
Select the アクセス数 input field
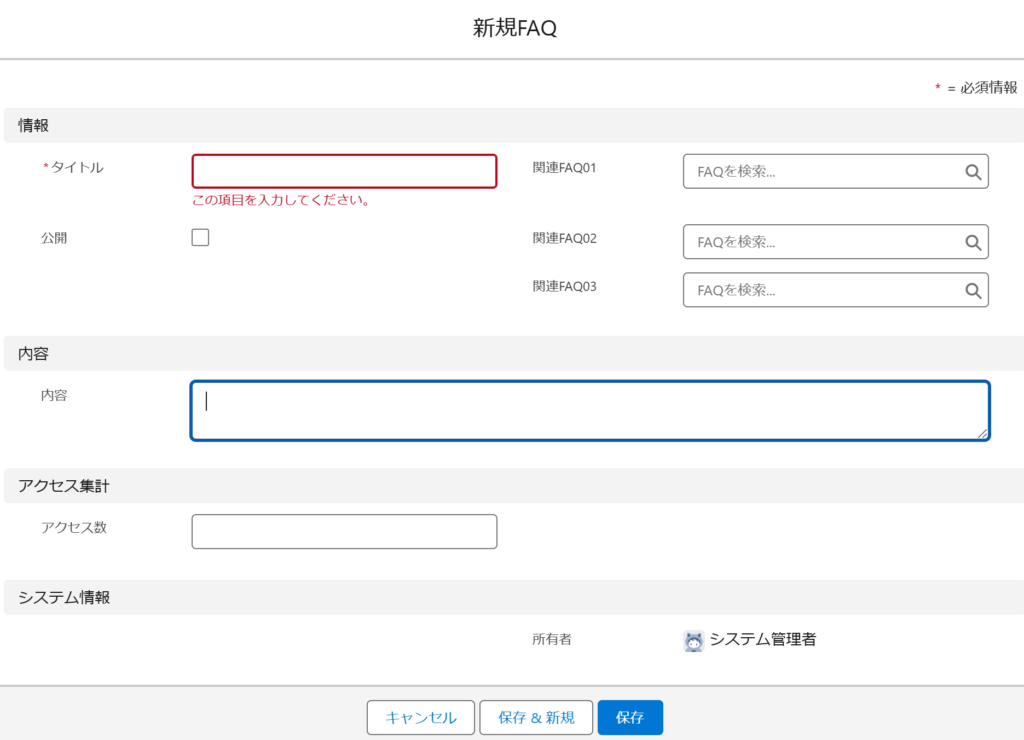tap(344, 532)
